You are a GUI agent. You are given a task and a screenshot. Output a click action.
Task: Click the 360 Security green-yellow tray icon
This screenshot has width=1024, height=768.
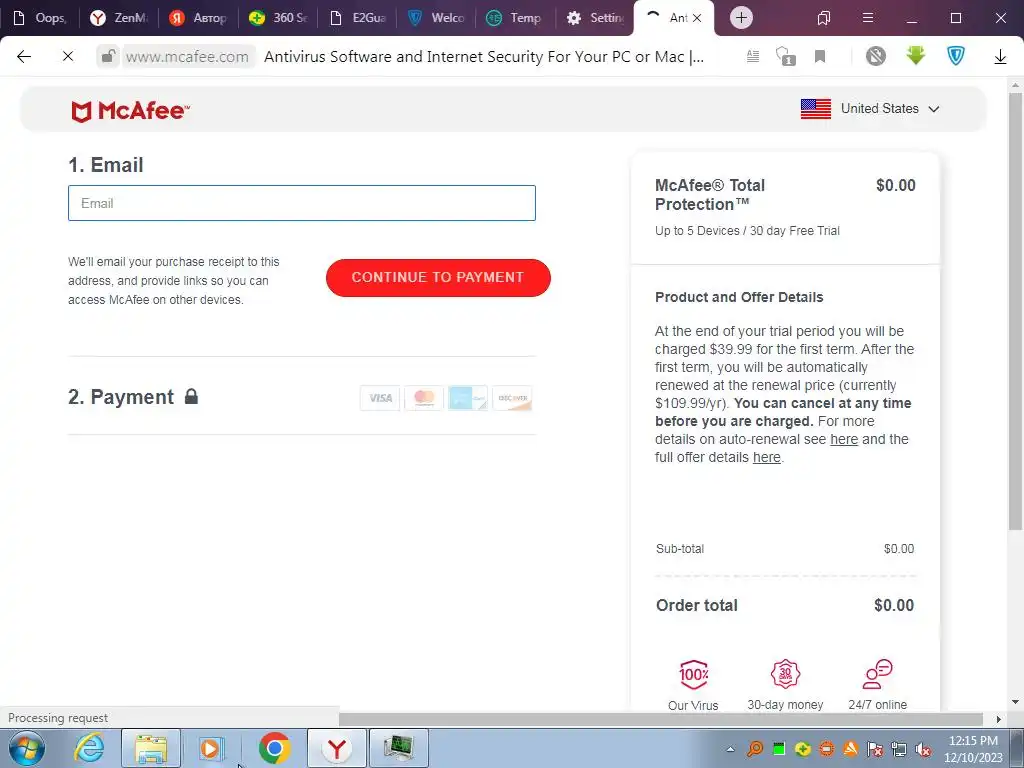click(x=803, y=750)
